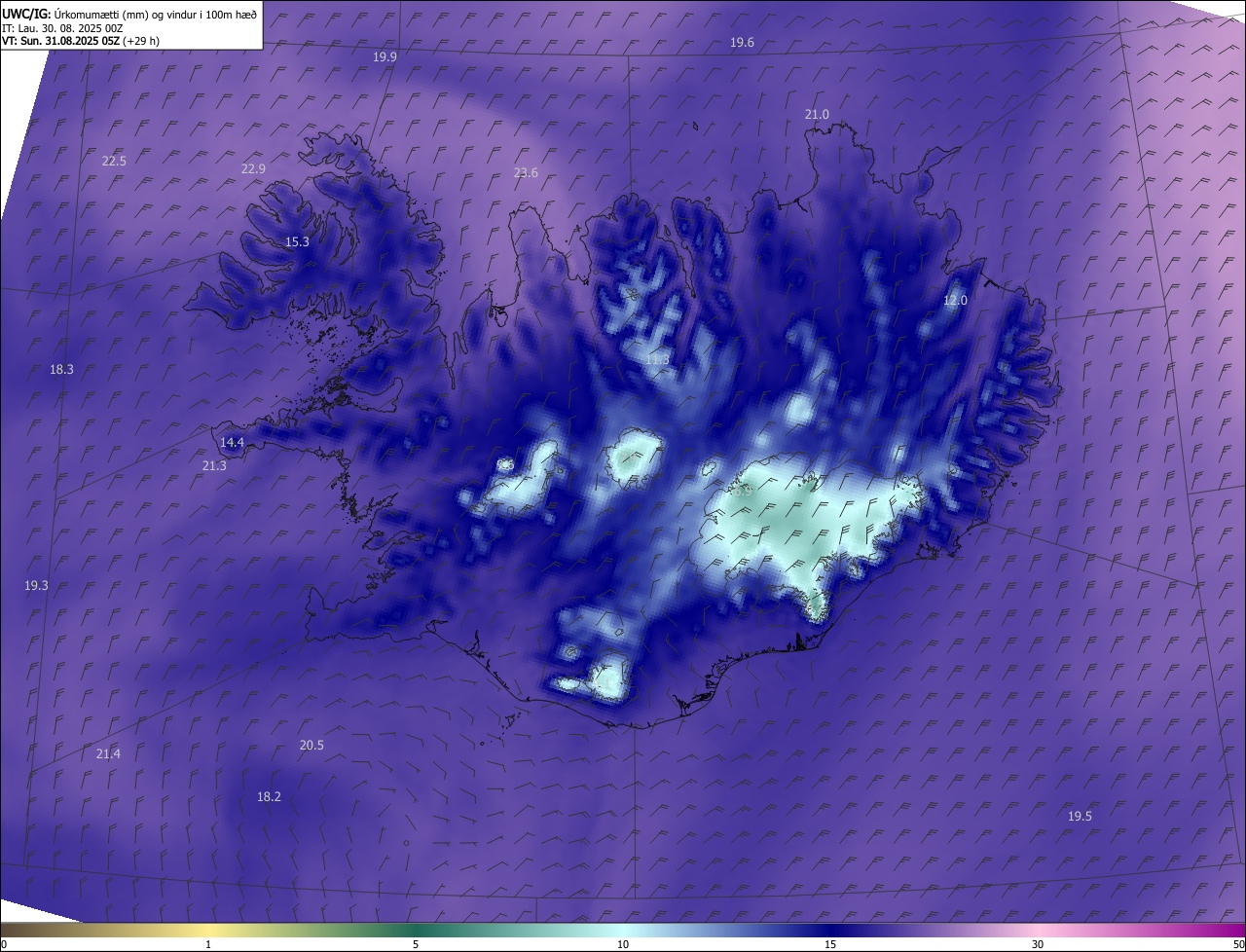The width and height of the screenshot is (1246, 952).
Task: Click the 22.9 value label on the map
Action: tap(253, 168)
